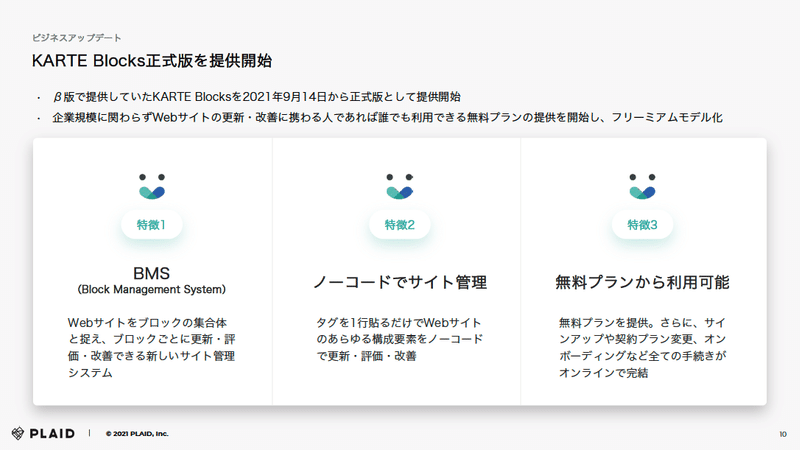Click the title KARTE Blocks正式版を提供開始
The image size is (800, 450).
152,61
